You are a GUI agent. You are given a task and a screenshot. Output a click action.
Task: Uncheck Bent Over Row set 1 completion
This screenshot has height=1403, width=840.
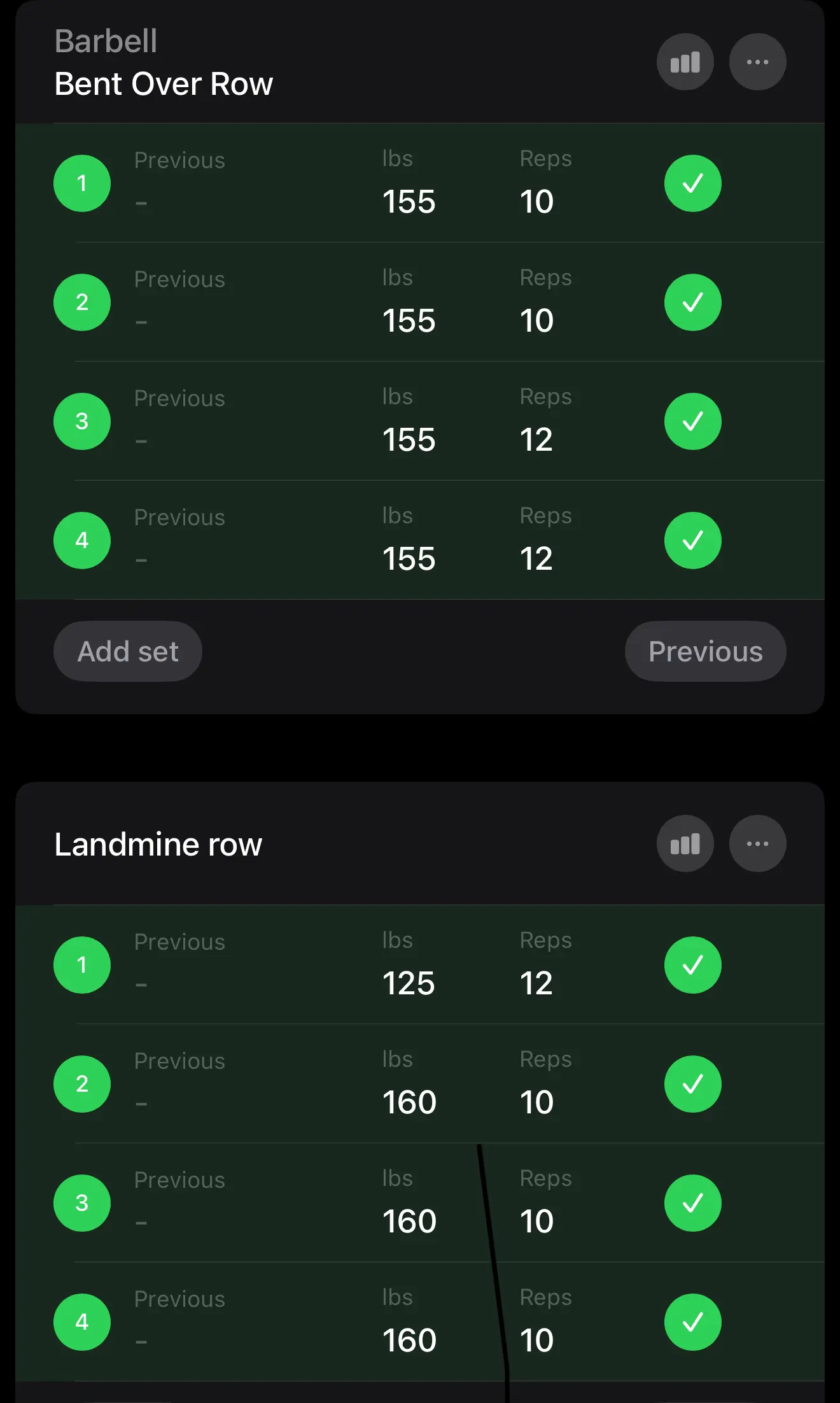tap(692, 183)
